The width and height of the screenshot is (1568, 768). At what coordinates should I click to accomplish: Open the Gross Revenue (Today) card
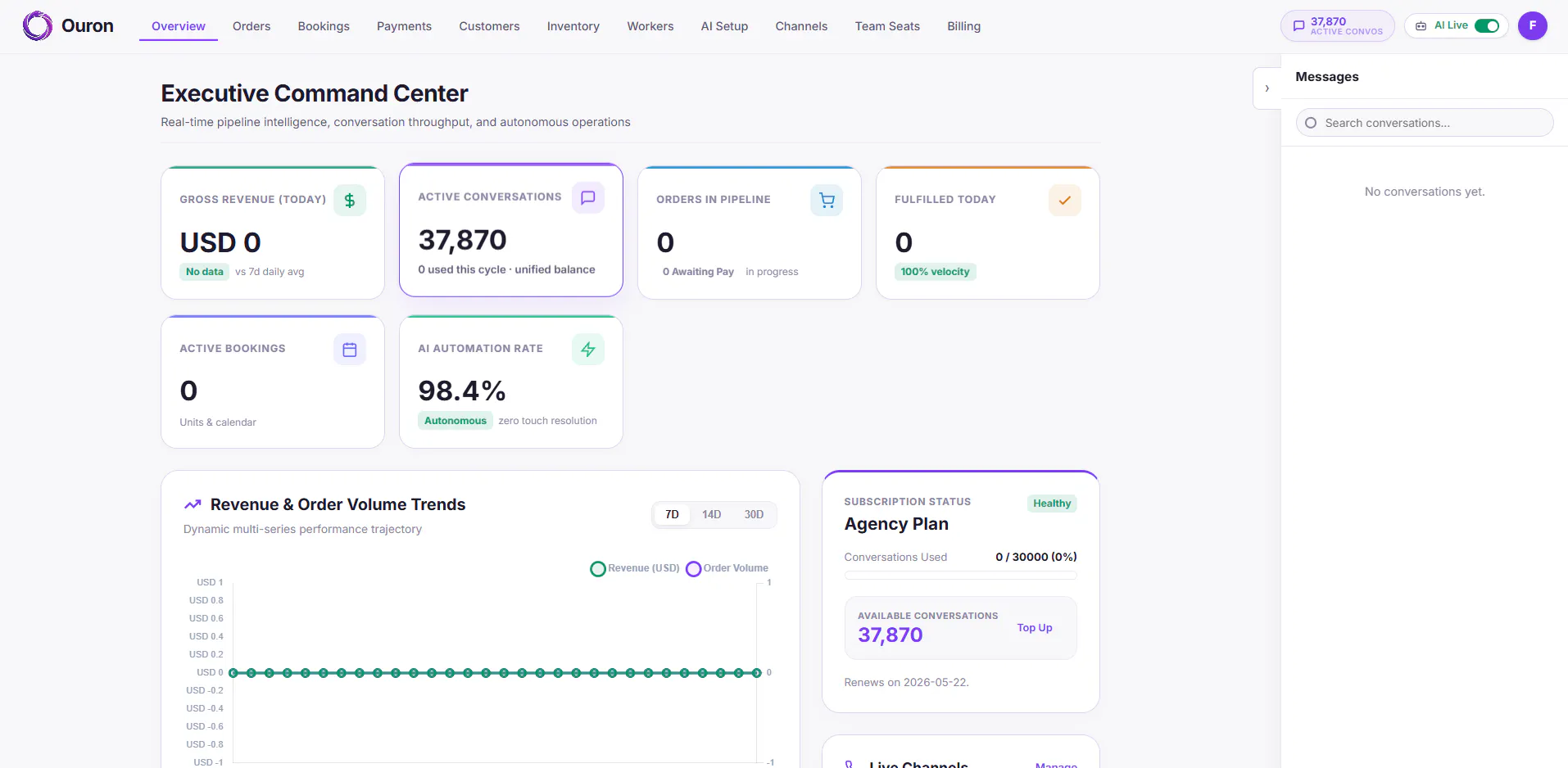[x=273, y=233]
